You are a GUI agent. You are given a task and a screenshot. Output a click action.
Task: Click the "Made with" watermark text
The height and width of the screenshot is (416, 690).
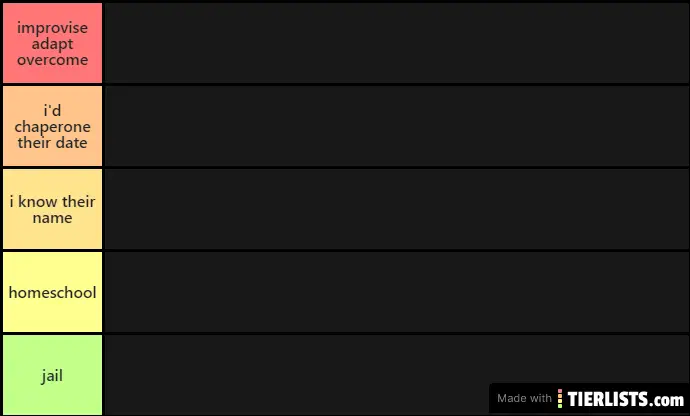(x=524, y=398)
